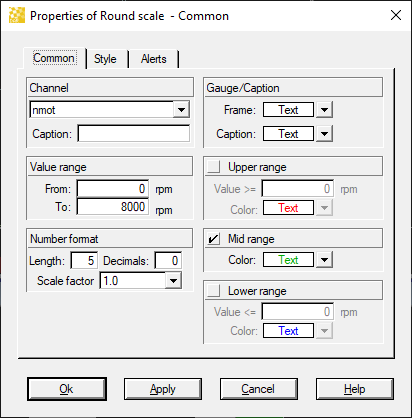The image size is (412, 418).
Task: Click the green Mid range color swatch
Action: point(288,260)
